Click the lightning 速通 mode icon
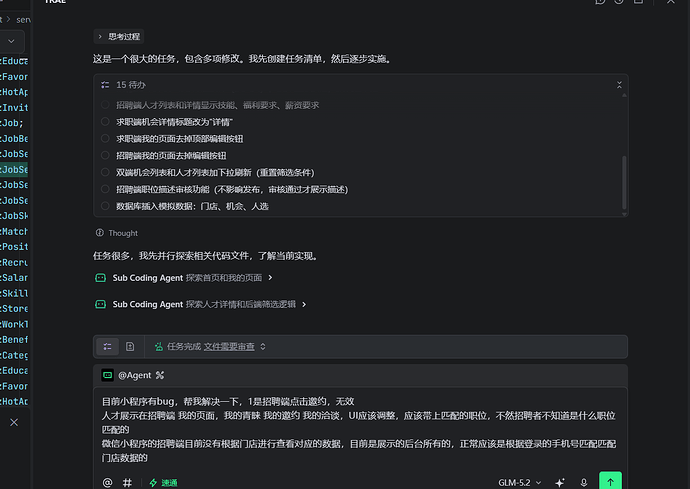Screen dimensions: 690x489 [x=153, y=482]
